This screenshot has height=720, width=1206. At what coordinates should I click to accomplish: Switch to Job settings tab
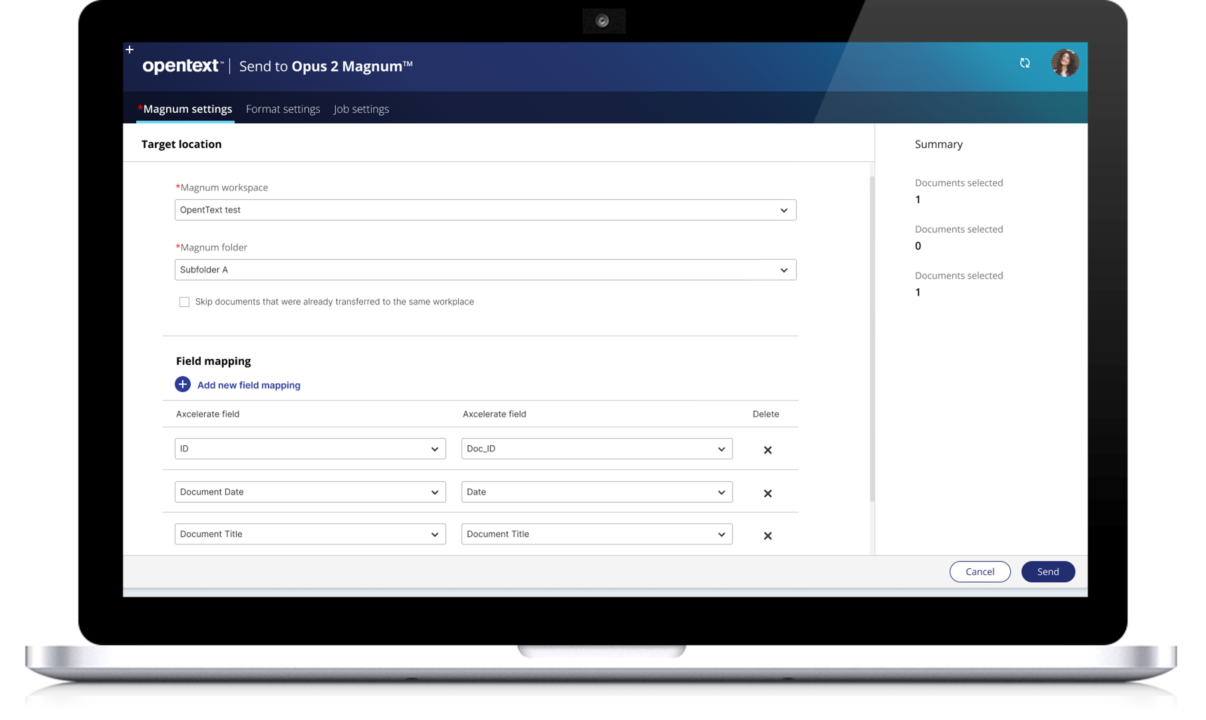362,109
